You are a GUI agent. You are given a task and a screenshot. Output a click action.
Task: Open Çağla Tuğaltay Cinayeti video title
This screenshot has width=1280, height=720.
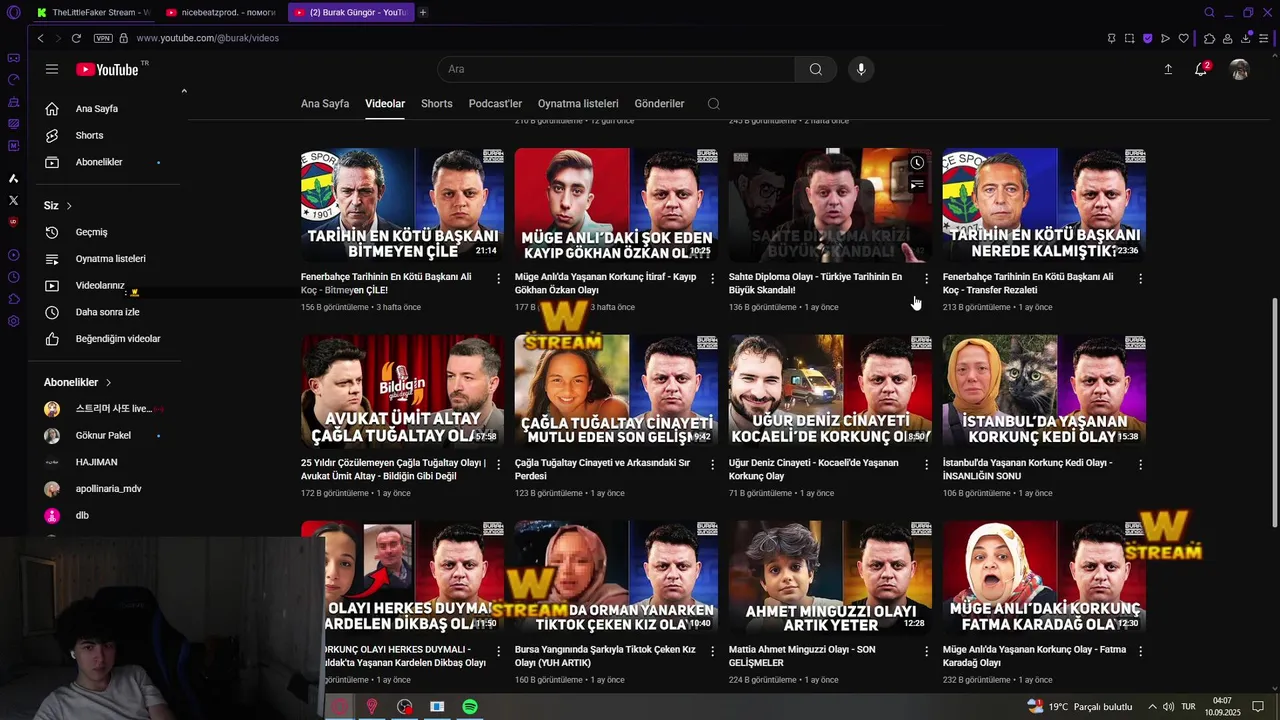(x=602, y=469)
